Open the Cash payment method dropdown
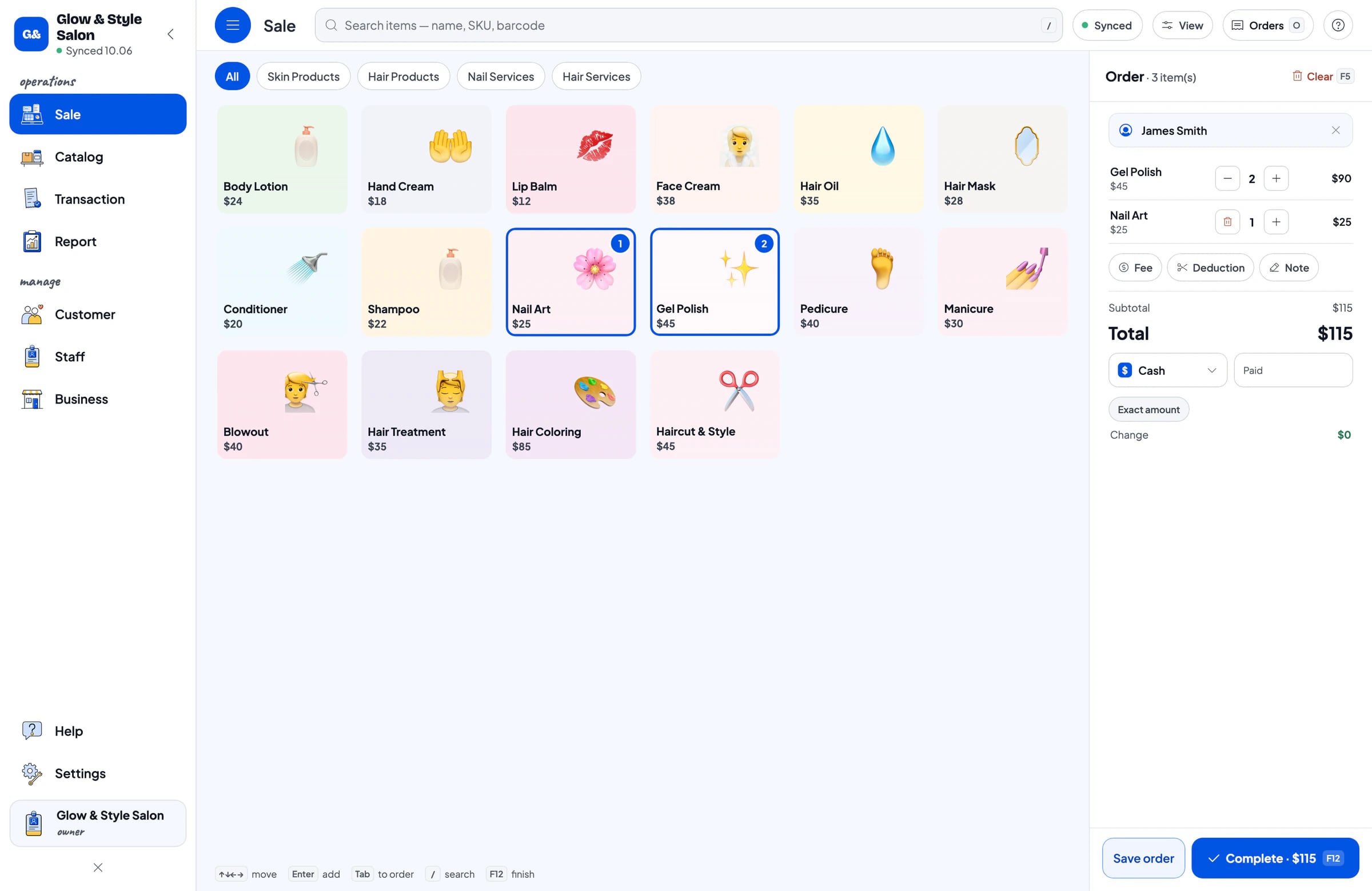Screen dimensions: 1372x891 [x=1167, y=370]
